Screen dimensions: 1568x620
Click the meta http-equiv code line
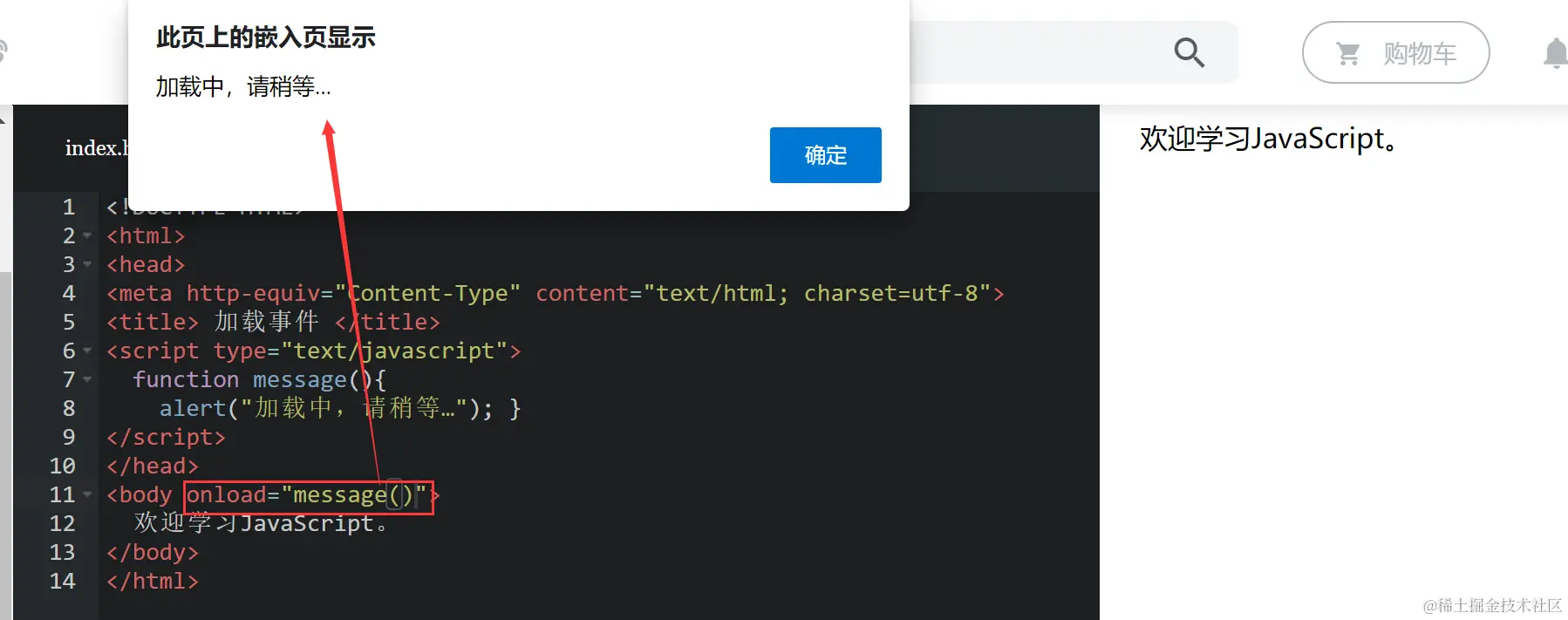(x=555, y=293)
